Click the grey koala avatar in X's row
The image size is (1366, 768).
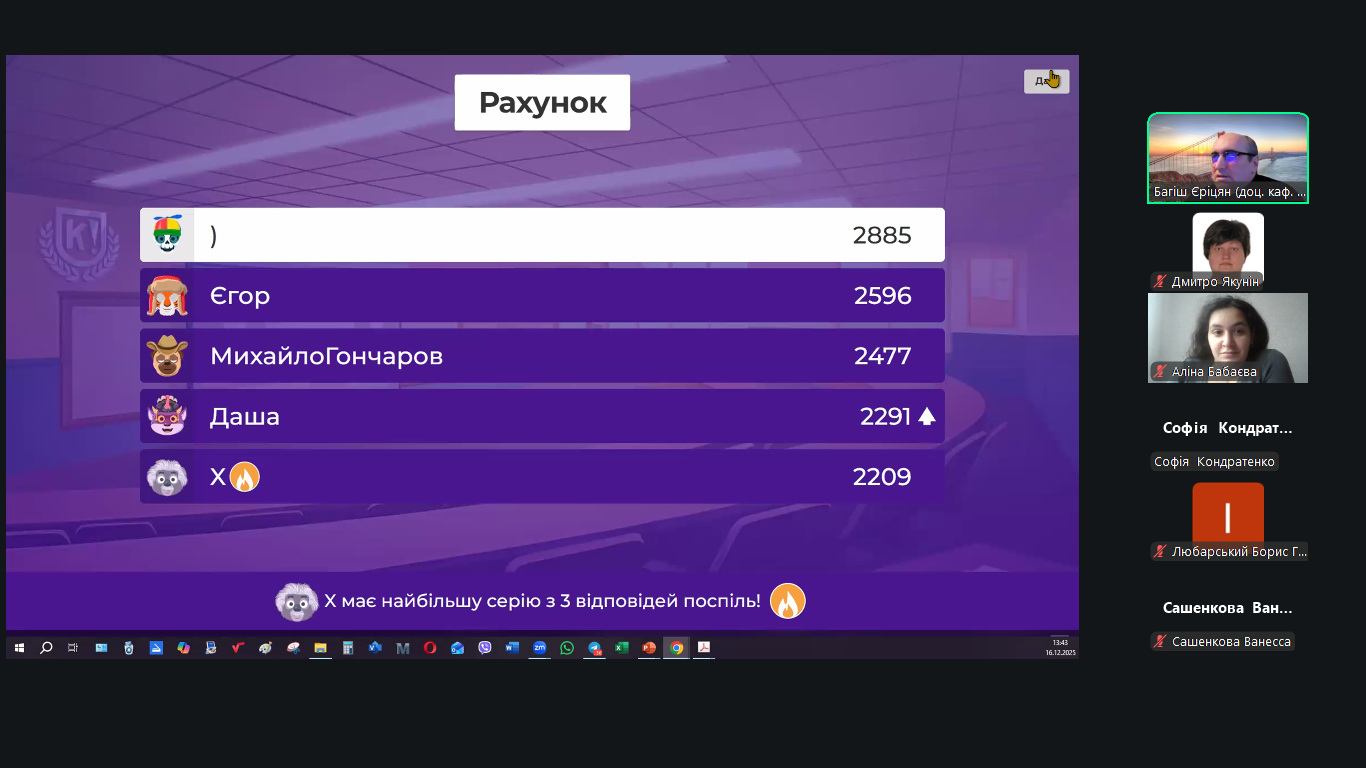[167, 477]
